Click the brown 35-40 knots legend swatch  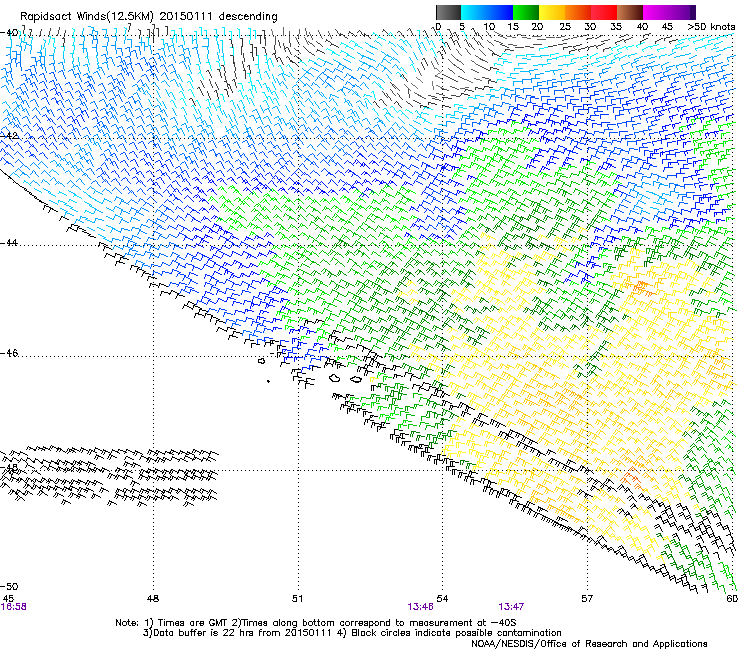pyautogui.click(x=630, y=12)
